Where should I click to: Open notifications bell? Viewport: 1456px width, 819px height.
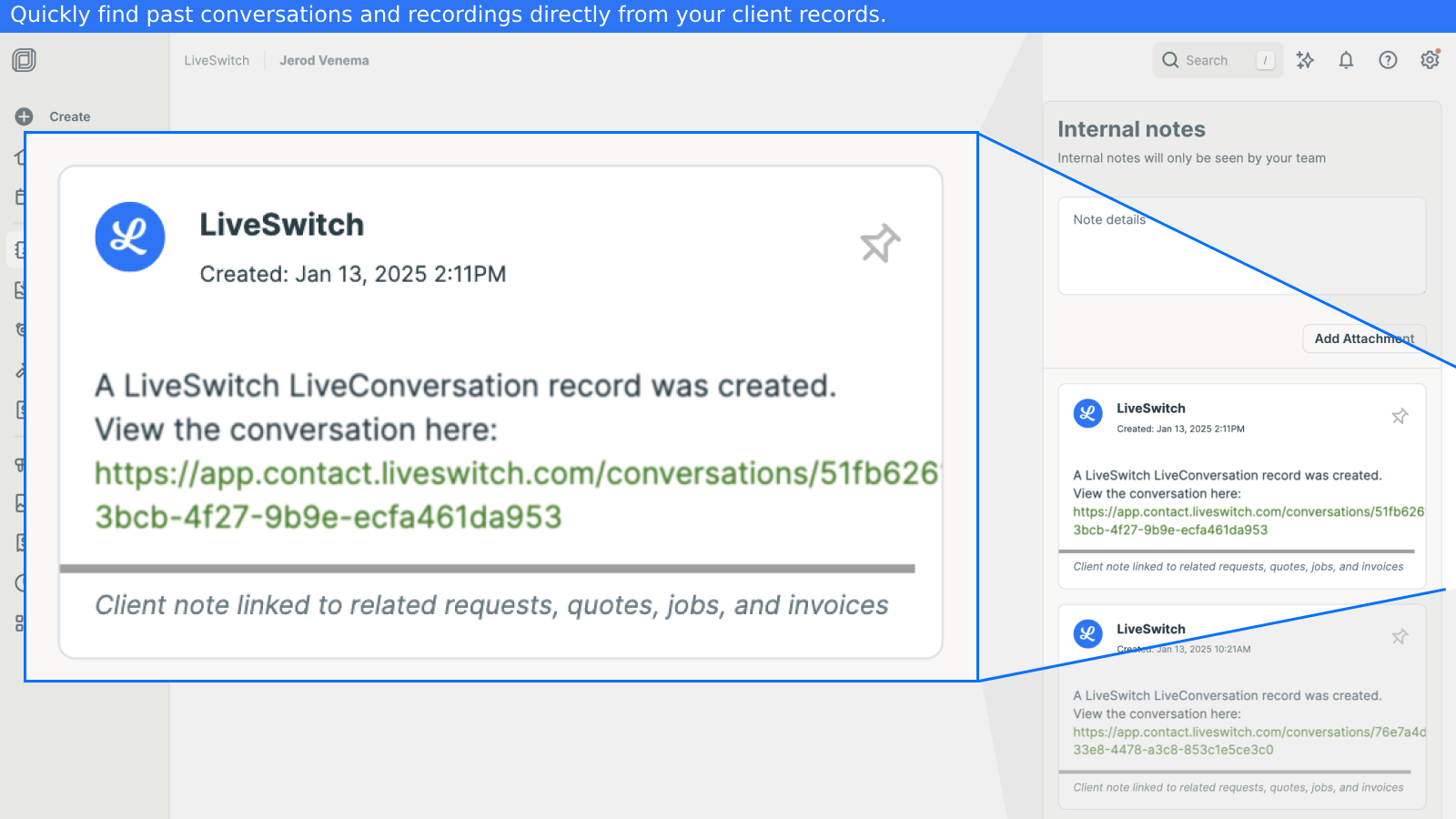point(1346,60)
